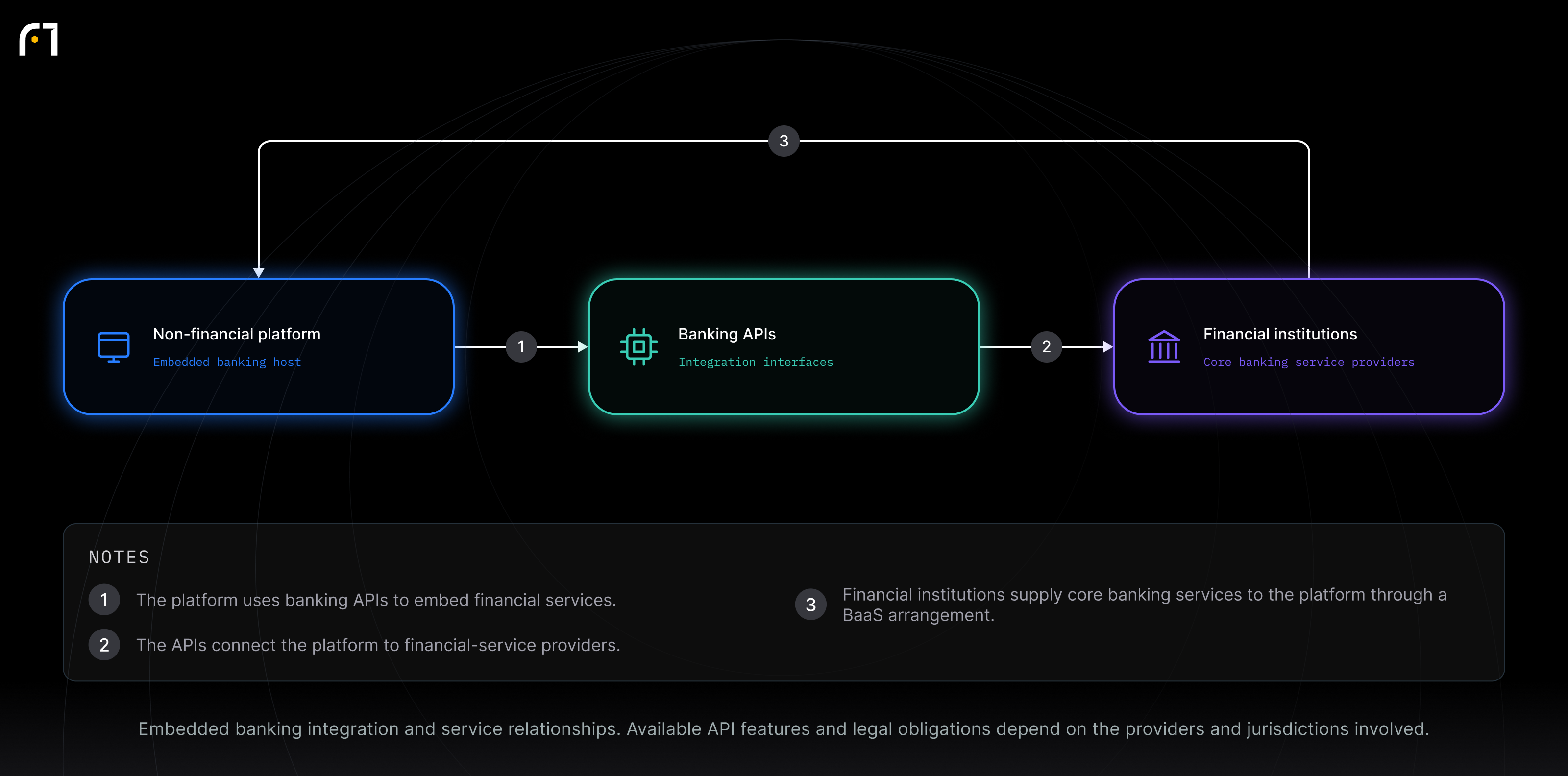Select the 'Financial institutions' title
Image resolution: width=1568 pixels, height=776 pixels.
pos(1280,334)
